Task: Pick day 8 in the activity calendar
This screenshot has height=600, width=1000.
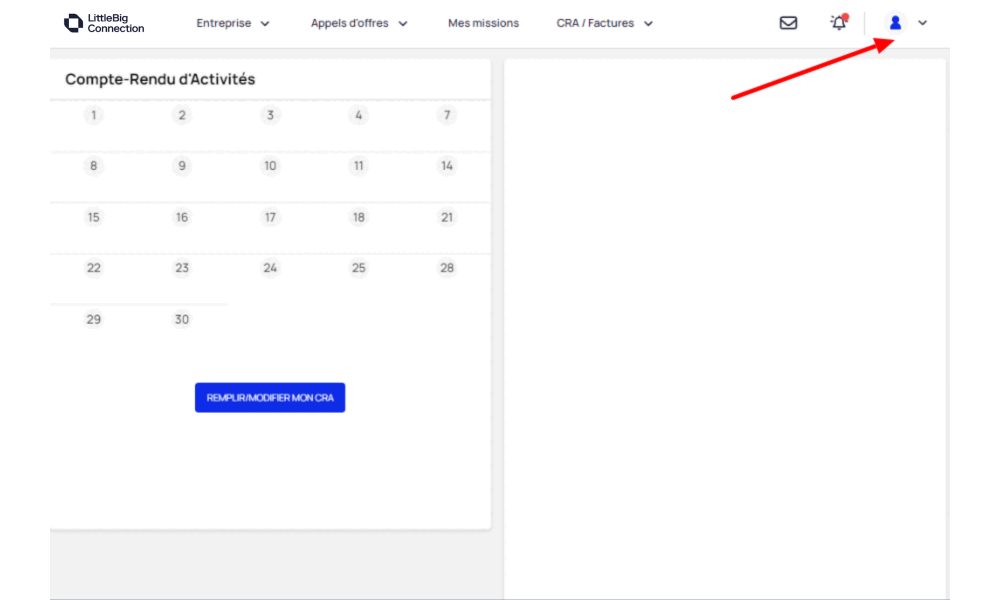Action: (94, 166)
